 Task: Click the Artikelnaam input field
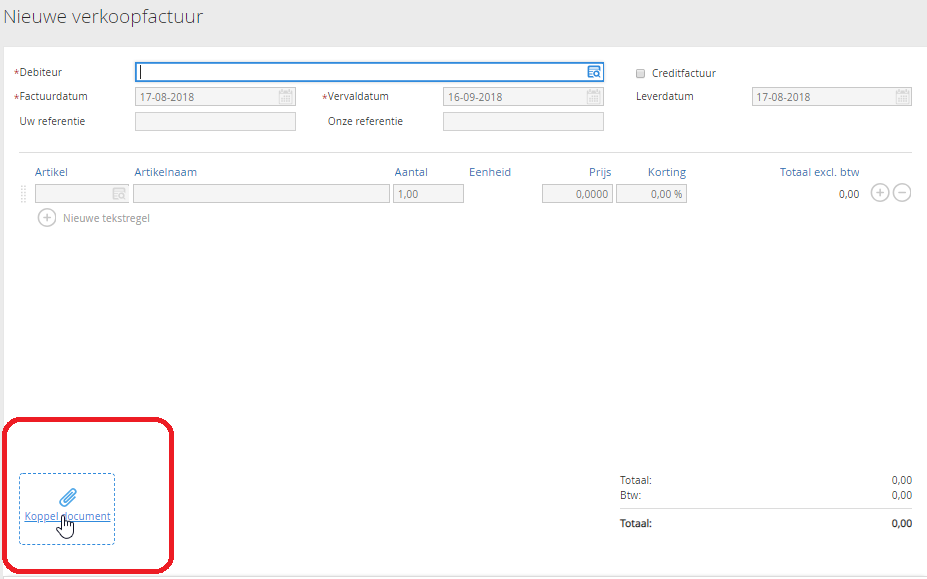(x=261, y=193)
